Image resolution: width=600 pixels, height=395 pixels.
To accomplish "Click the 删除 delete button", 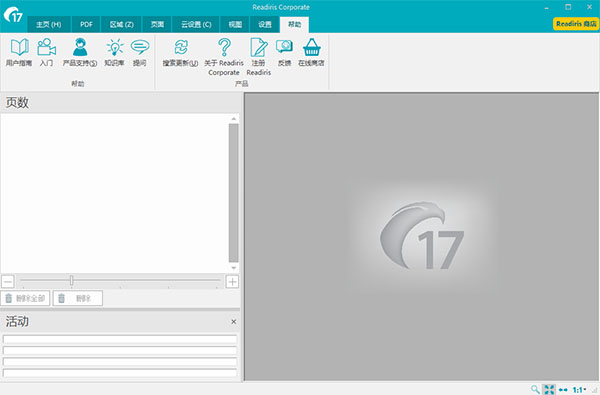I will click(x=78, y=298).
